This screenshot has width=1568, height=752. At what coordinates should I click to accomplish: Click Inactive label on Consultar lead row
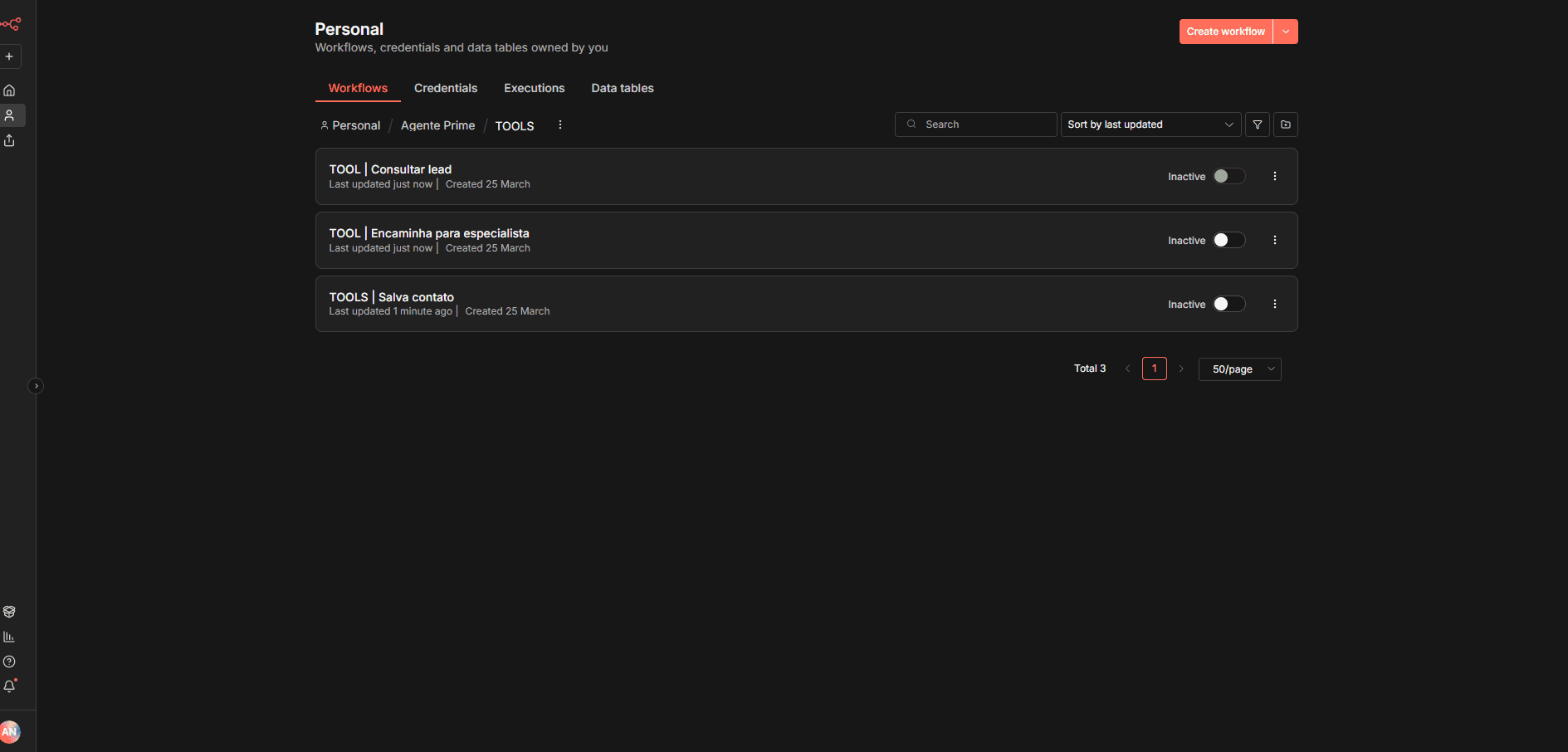[1187, 177]
